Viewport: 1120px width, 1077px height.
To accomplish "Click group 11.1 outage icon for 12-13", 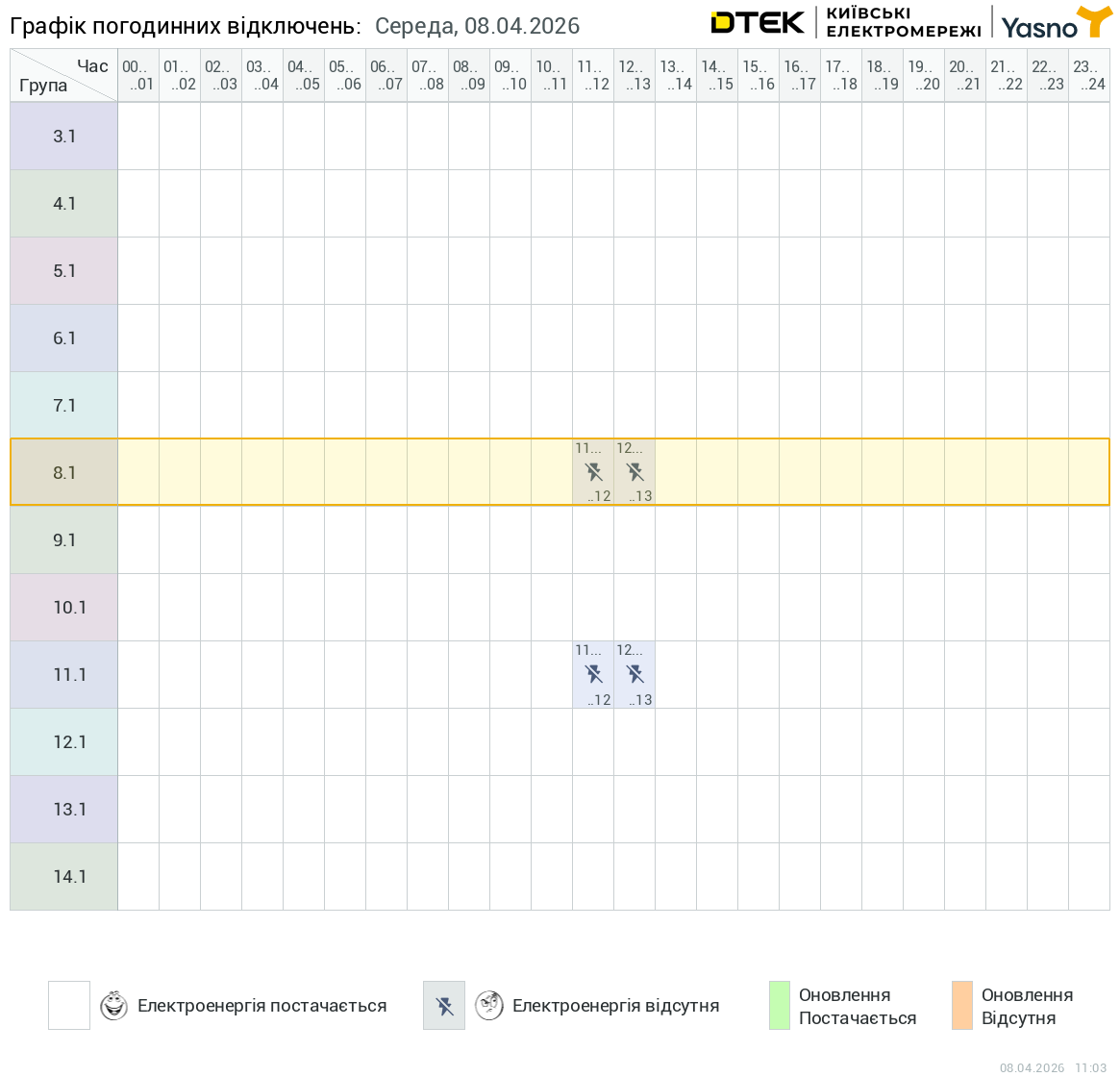I will pos(635,674).
